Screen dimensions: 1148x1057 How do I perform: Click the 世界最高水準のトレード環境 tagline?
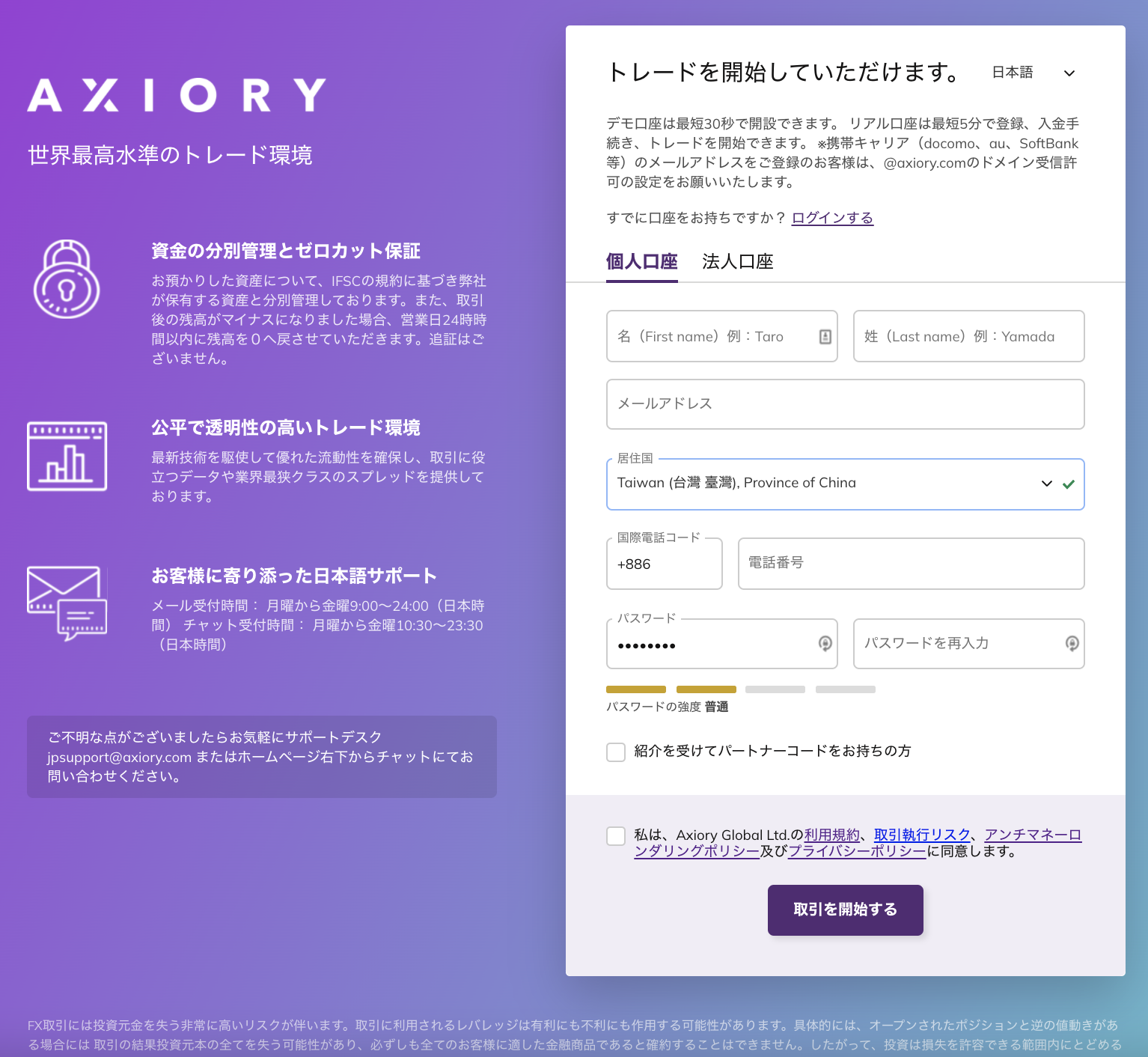pos(170,155)
